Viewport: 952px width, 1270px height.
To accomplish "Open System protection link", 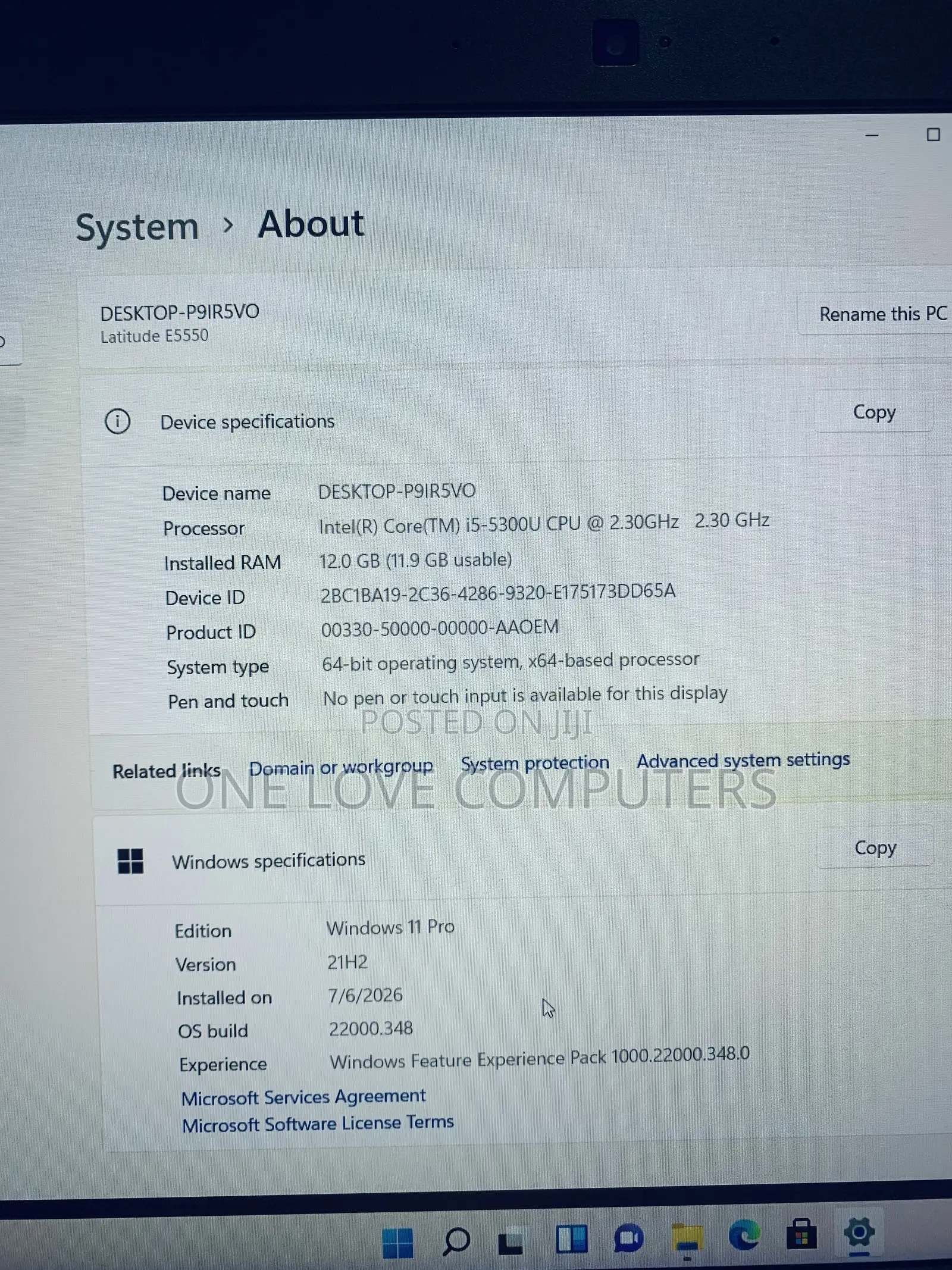I will (535, 763).
